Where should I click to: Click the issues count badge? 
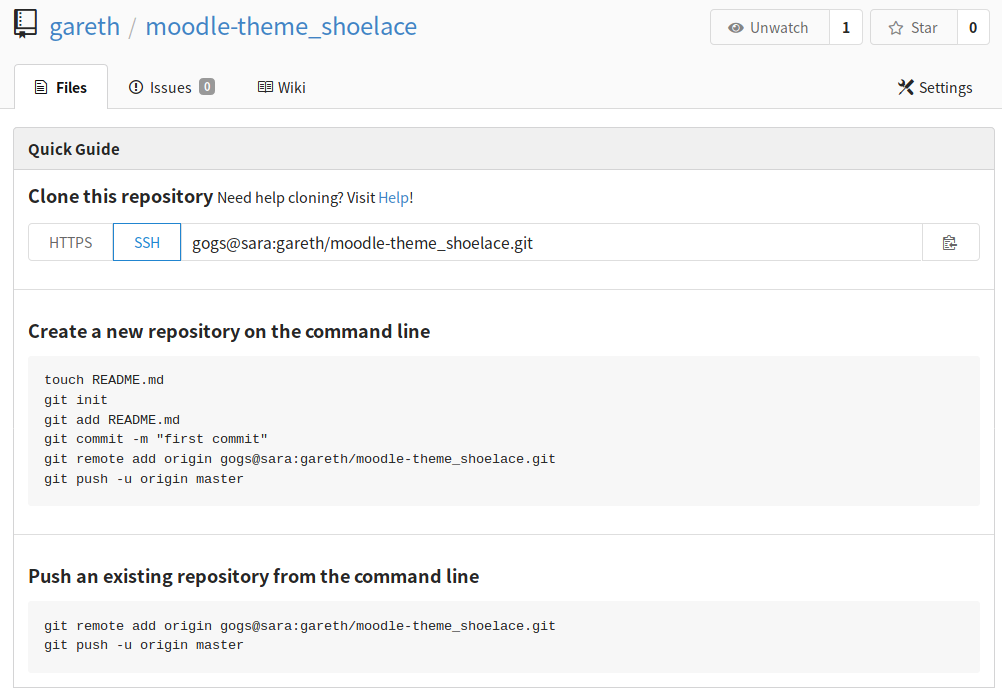pyautogui.click(x=207, y=86)
